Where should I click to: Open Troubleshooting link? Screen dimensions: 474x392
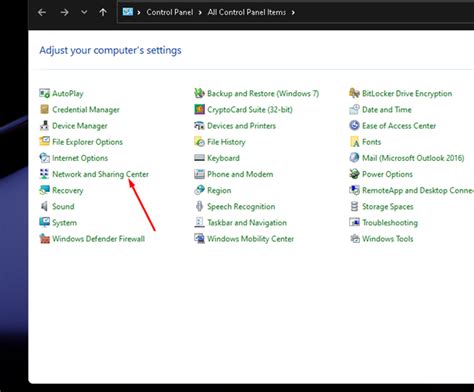[390, 223]
